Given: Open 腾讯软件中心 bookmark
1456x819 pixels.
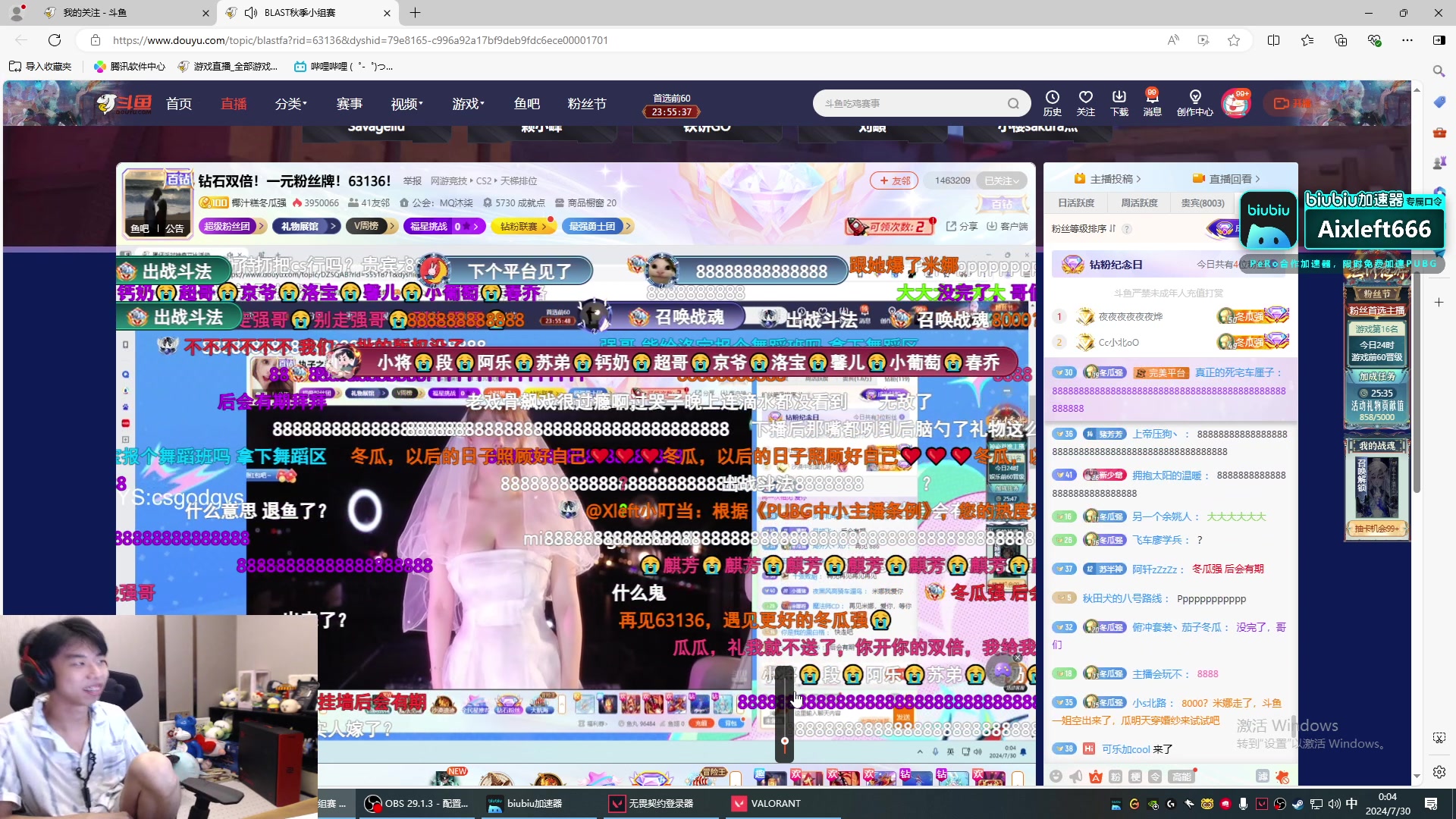Looking at the screenshot, I should [130, 67].
